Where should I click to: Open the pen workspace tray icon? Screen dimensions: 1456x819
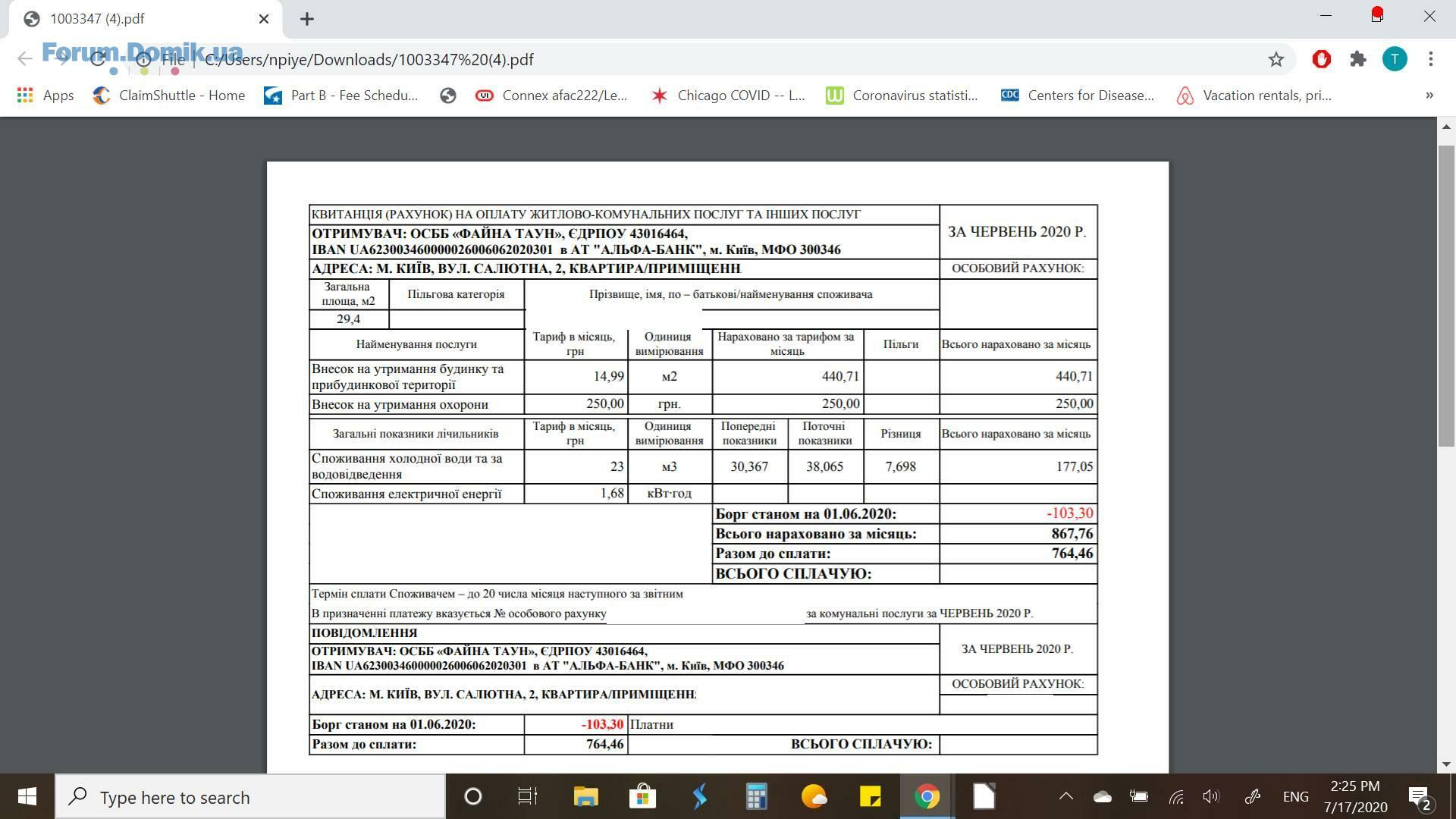1252,796
